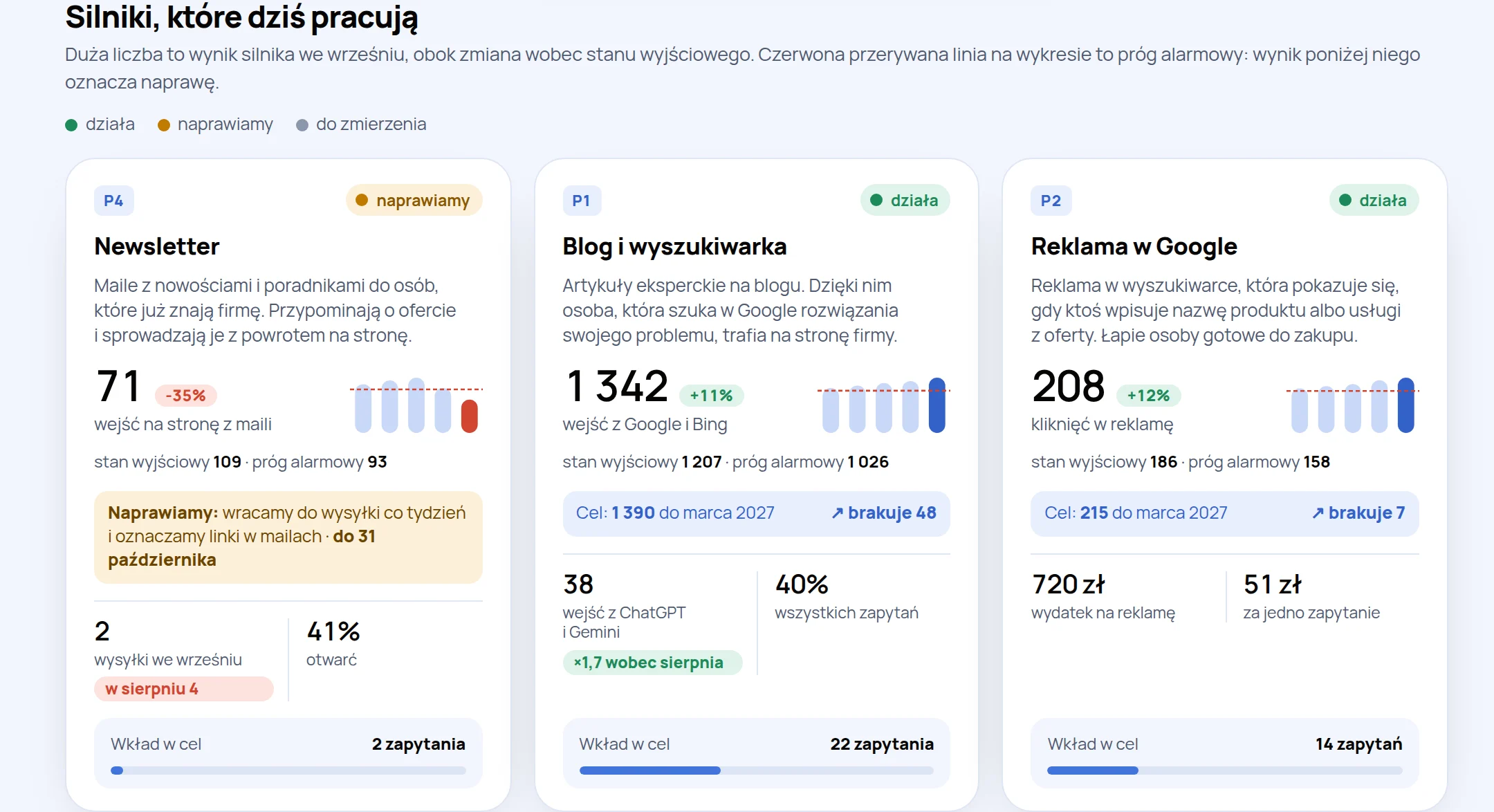The height and width of the screenshot is (812, 1494).
Task: Click the '38' ChatGPT and Gemini visits value
Action: (x=578, y=584)
